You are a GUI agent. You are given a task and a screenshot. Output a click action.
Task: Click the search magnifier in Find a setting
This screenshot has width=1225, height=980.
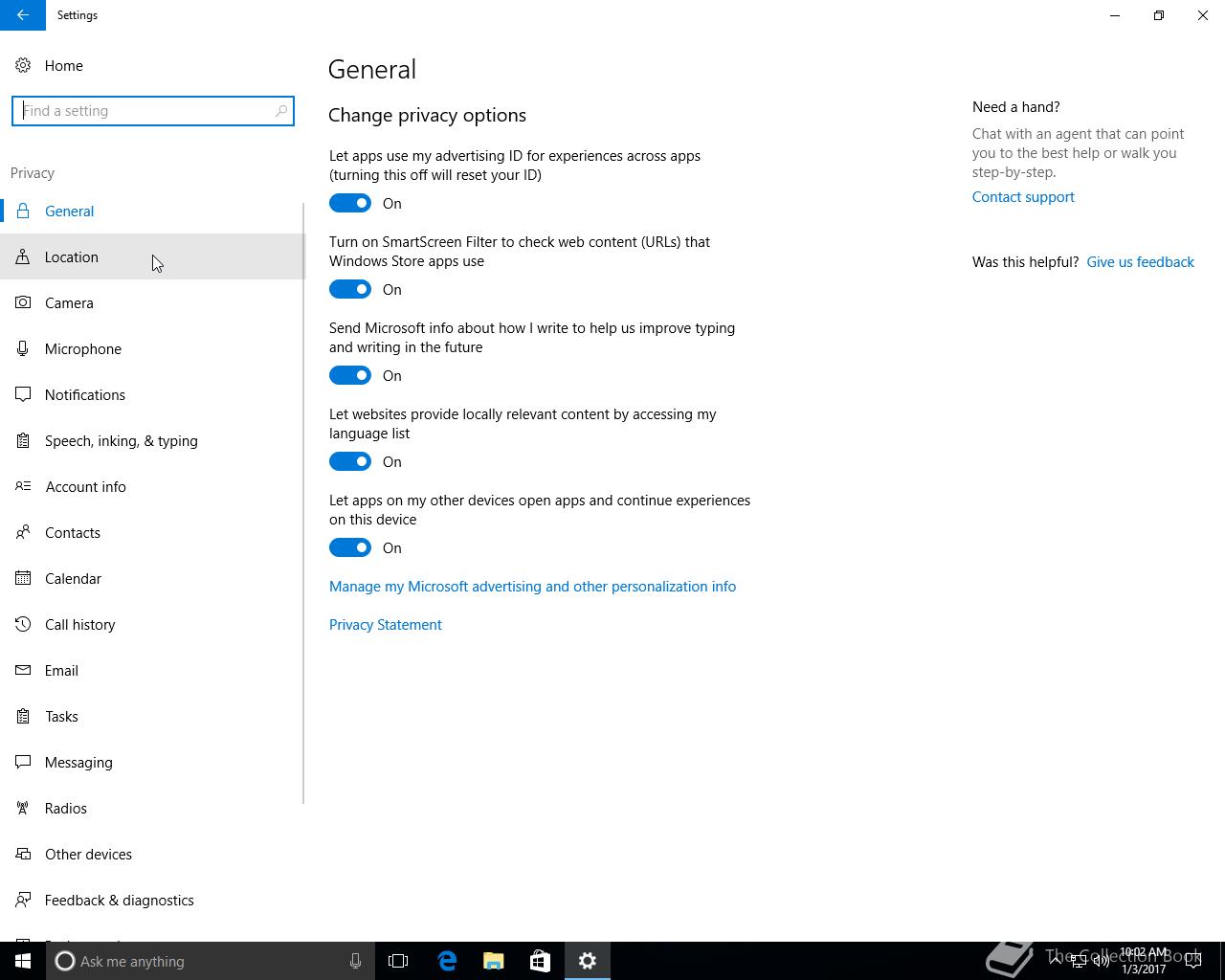[281, 111]
